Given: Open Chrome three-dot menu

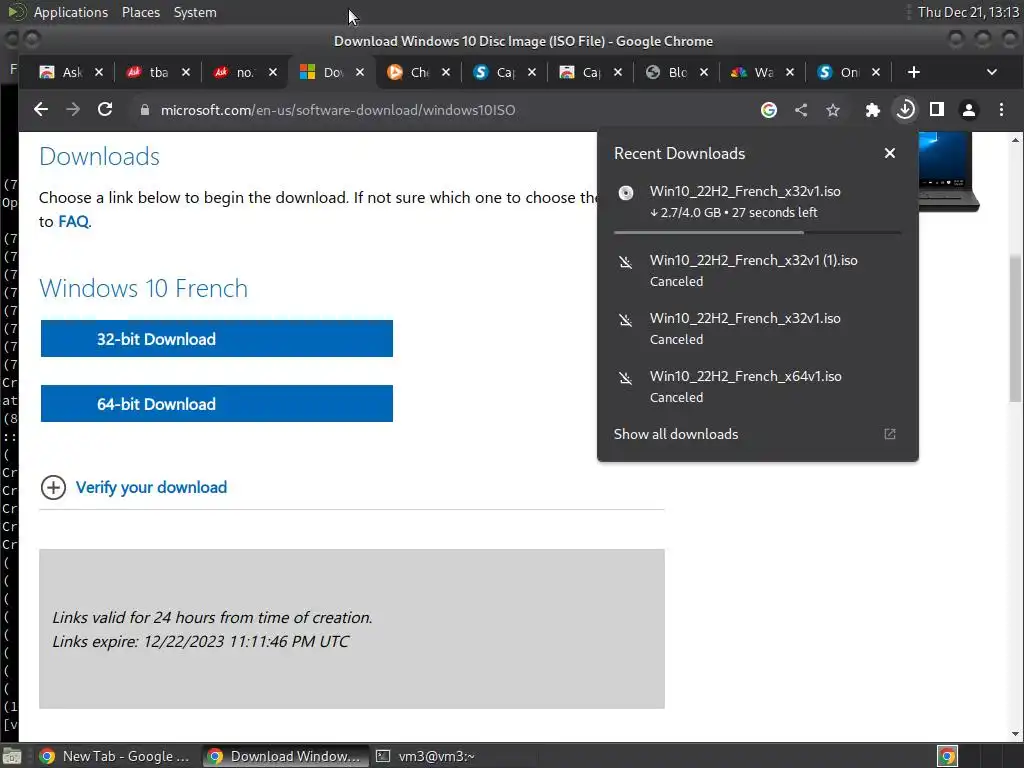Looking at the screenshot, I should (x=1001, y=110).
